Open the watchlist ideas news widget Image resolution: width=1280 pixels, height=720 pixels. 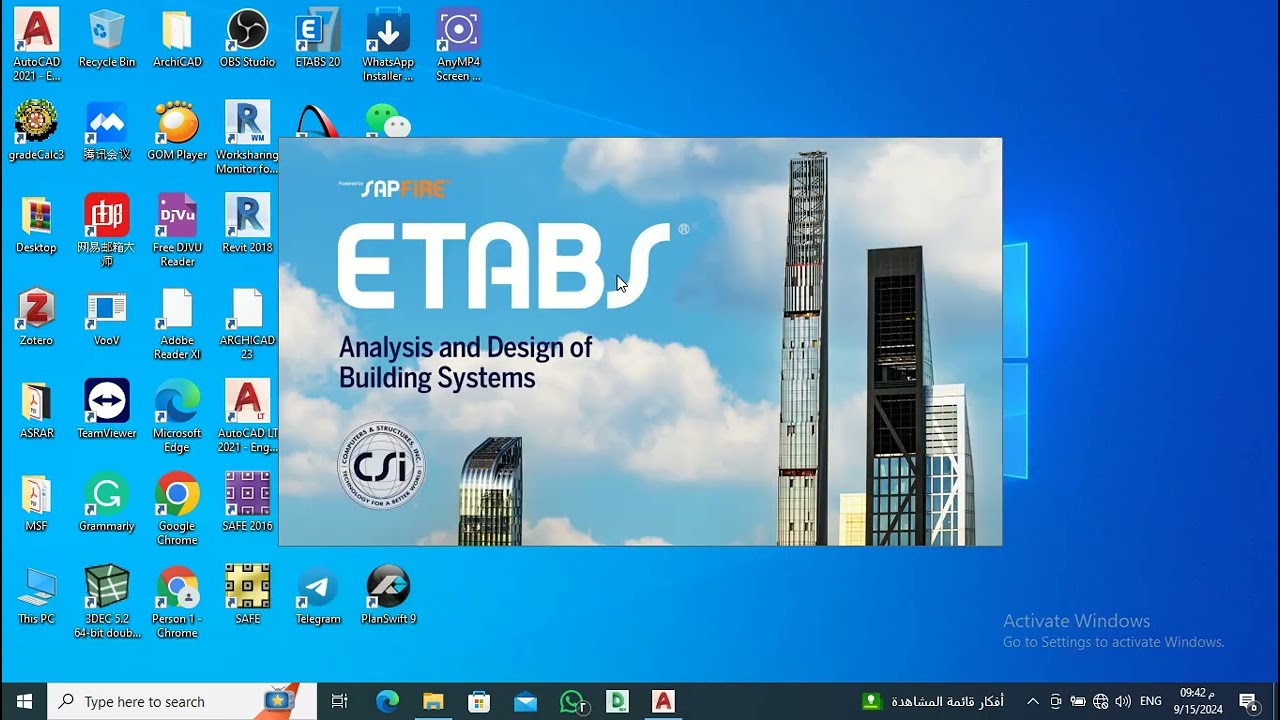[933, 702]
